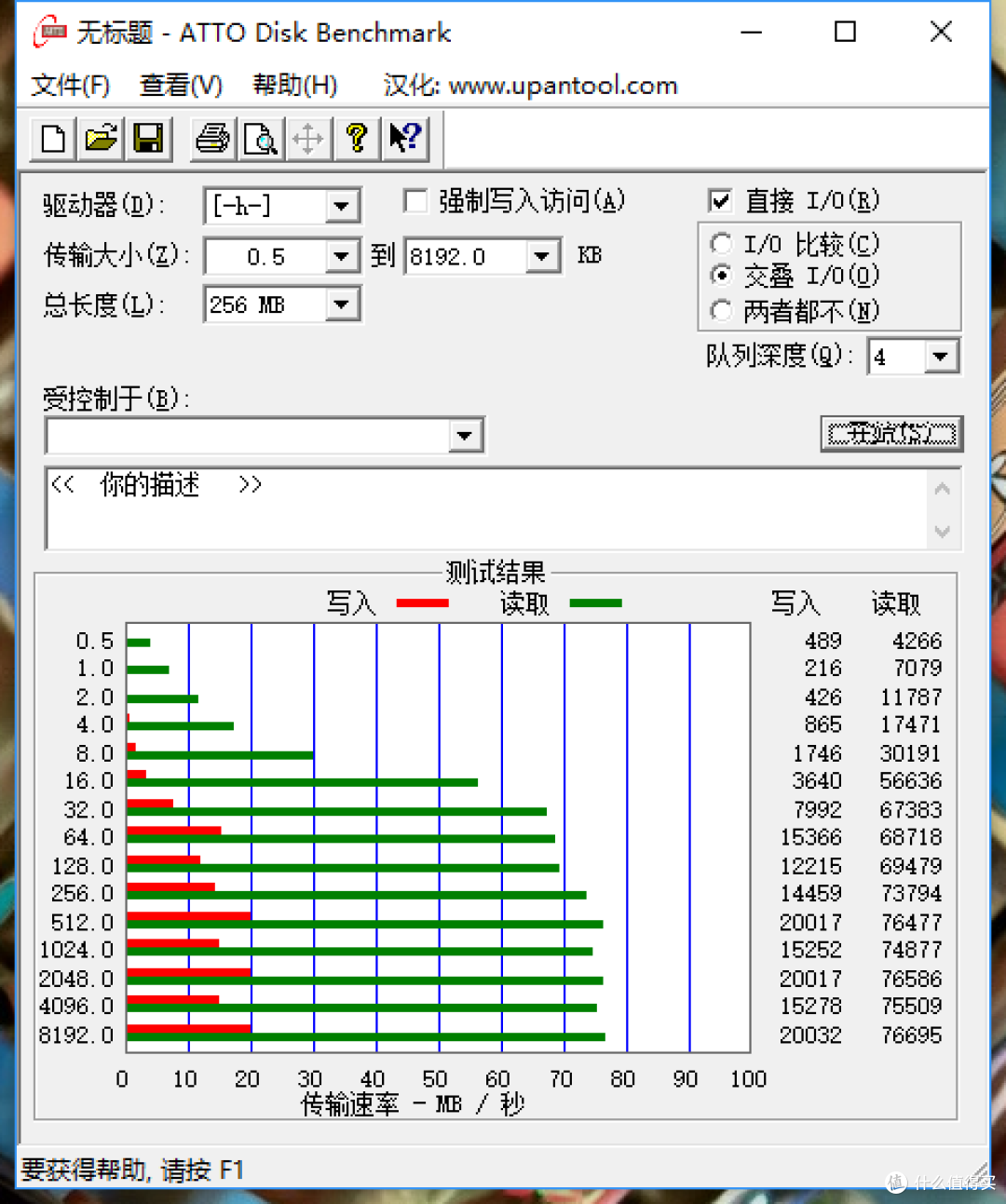The image size is (1006, 1204).
Task: Click the red 写入 legend swatch
Action: pos(423,603)
